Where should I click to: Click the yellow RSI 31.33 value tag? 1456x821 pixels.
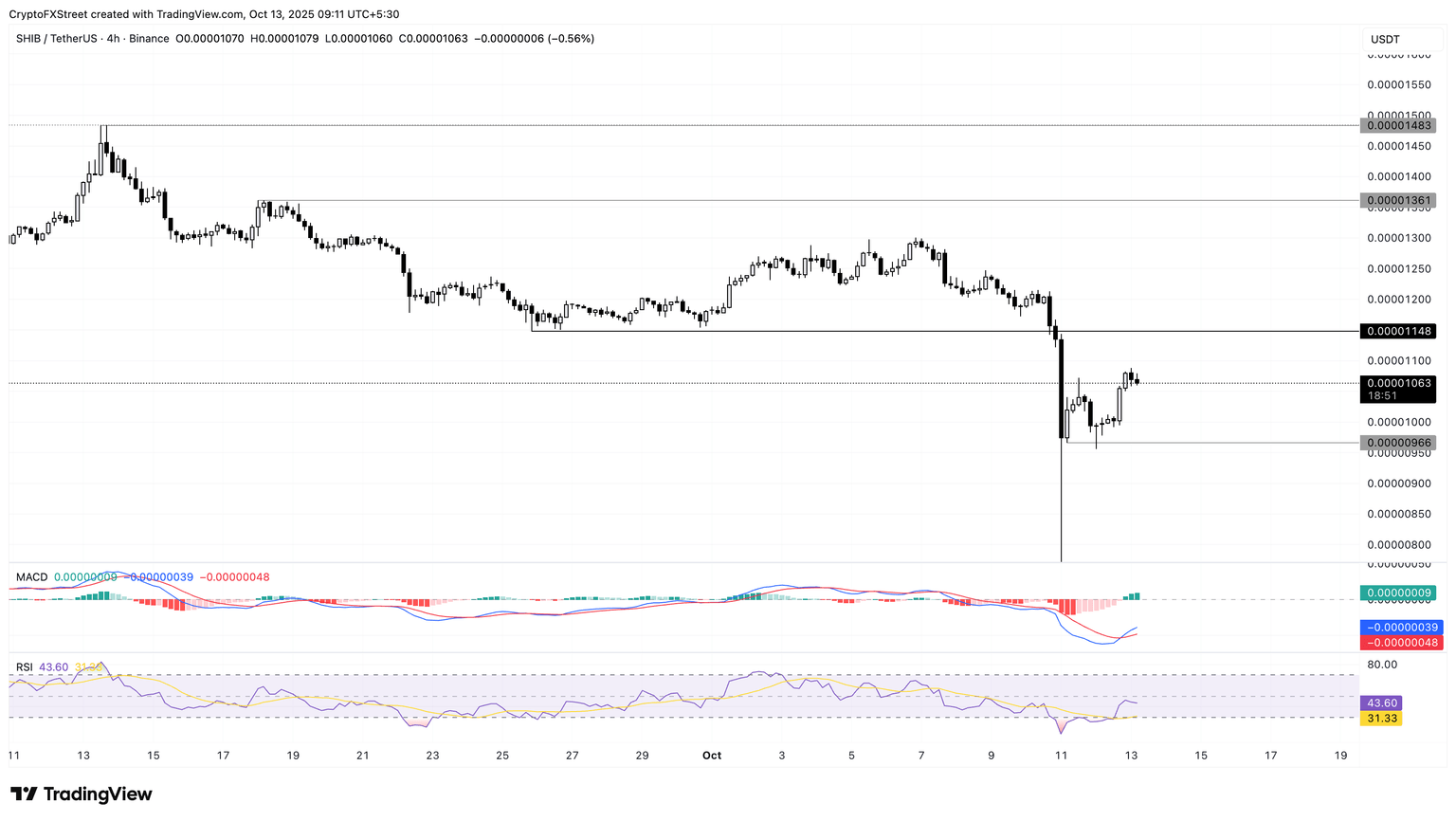click(x=1380, y=719)
